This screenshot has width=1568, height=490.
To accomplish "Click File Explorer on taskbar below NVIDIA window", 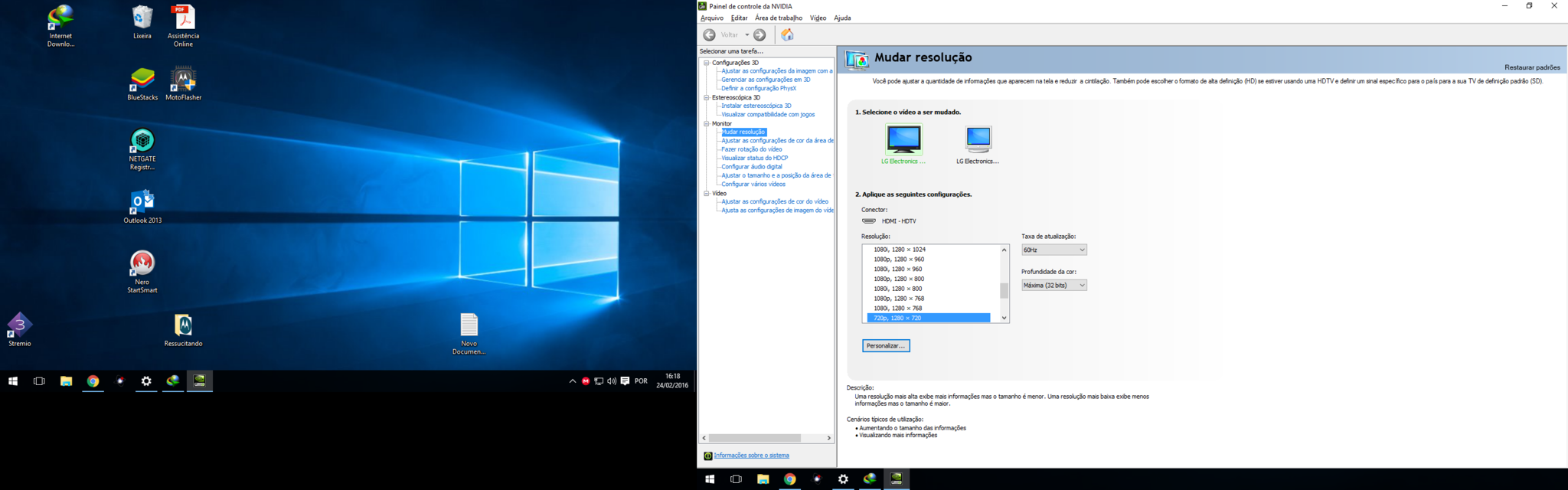I will 763,479.
